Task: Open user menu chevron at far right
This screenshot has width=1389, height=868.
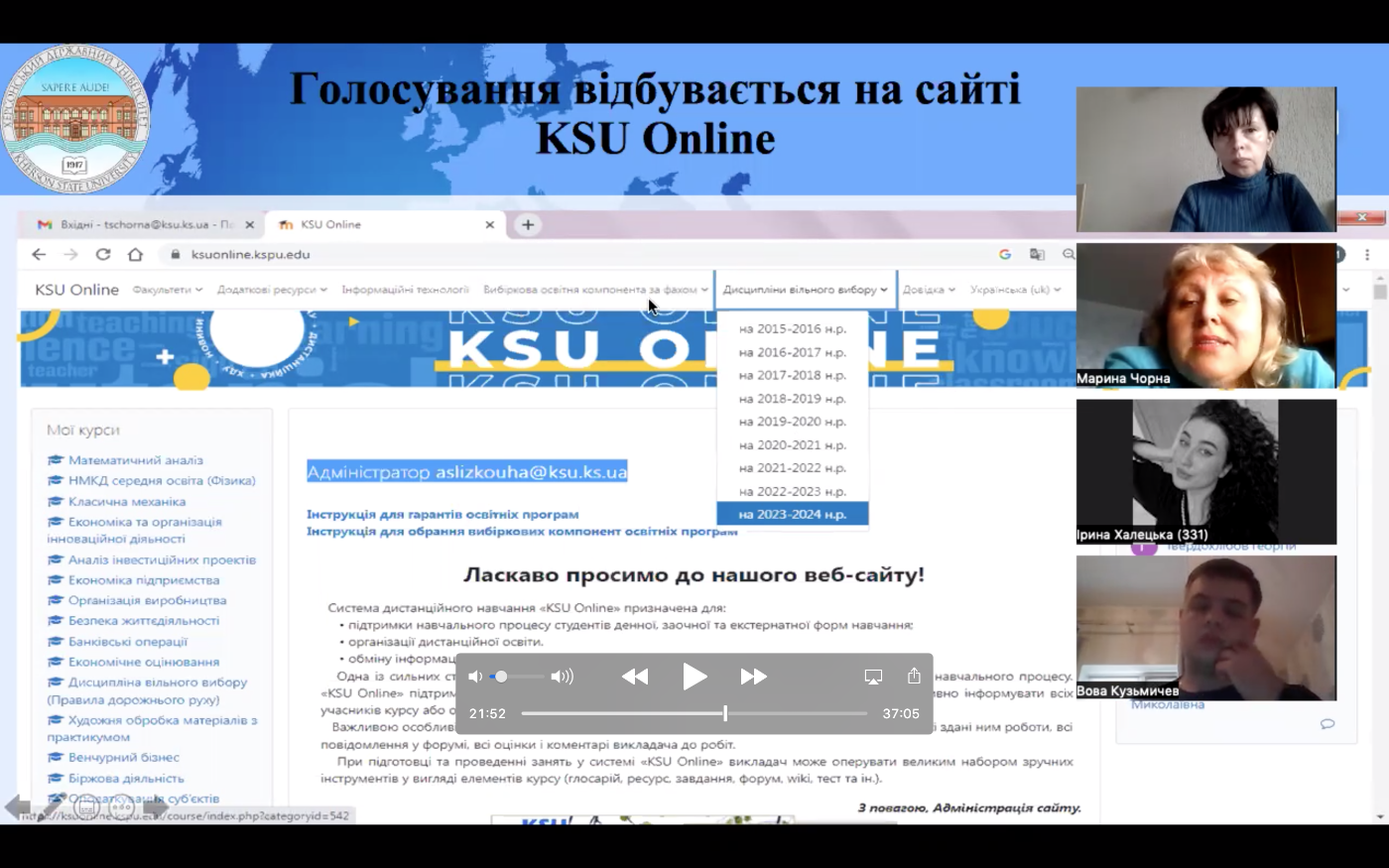Action: 1346,290
